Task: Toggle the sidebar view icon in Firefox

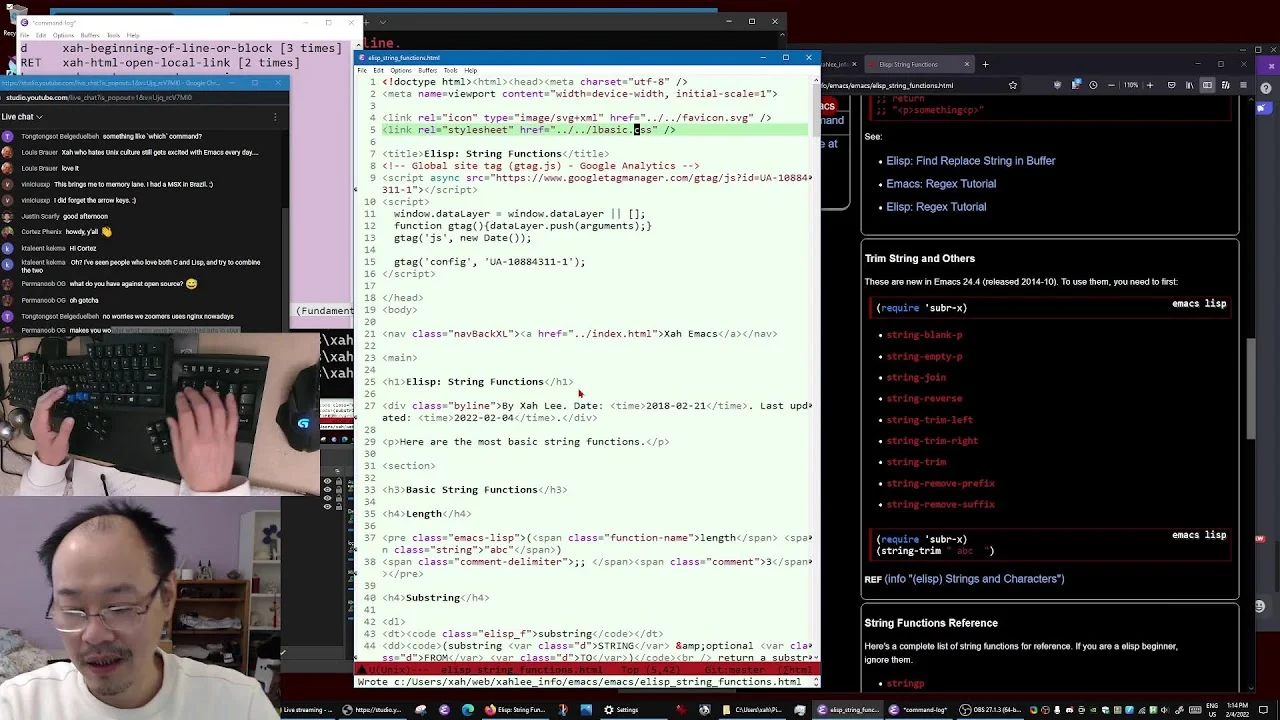Action: click(1207, 85)
